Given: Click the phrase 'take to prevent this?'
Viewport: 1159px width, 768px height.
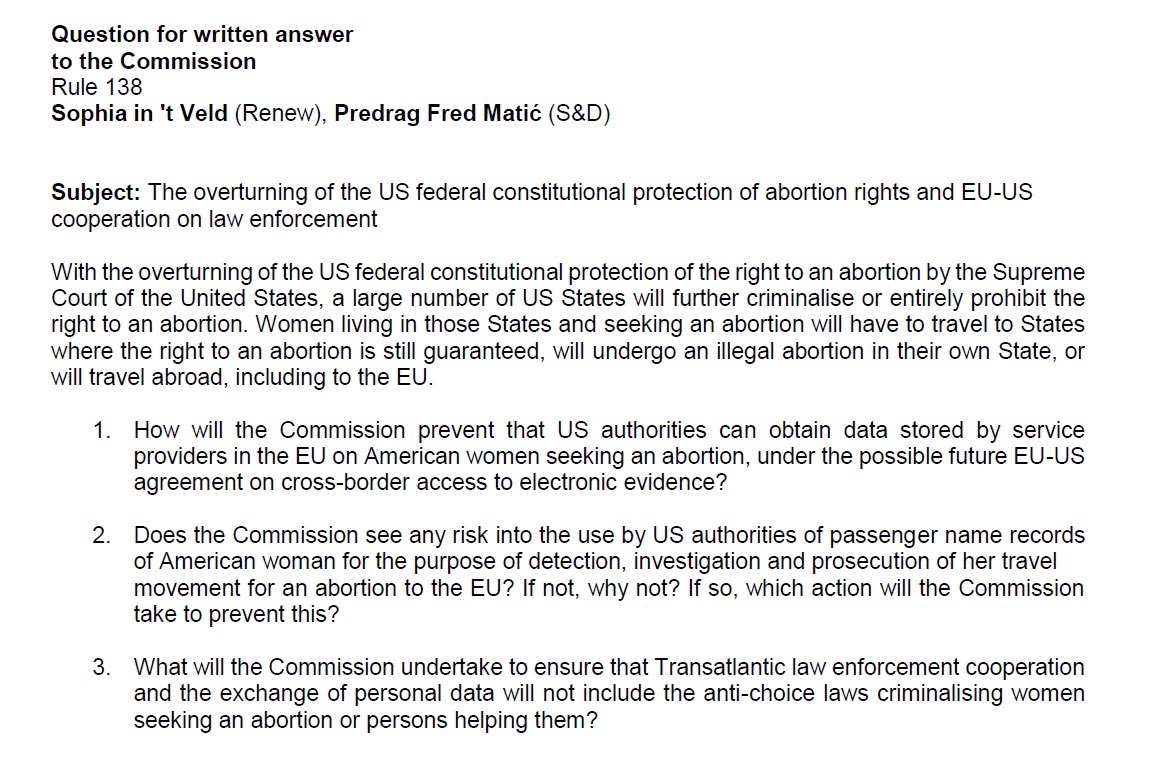Looking at the screenshot, I should click(x=236, y=614).
